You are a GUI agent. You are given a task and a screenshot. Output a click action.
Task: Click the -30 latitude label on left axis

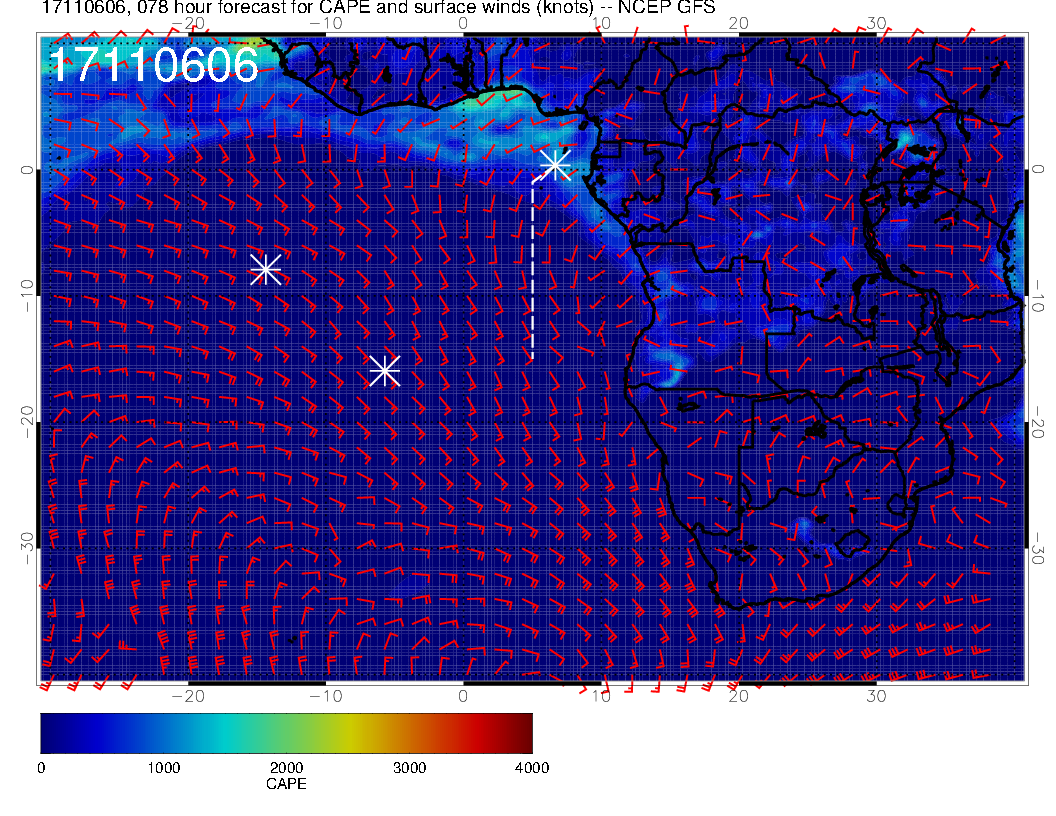pyautogui.click(x=26, y=549)
